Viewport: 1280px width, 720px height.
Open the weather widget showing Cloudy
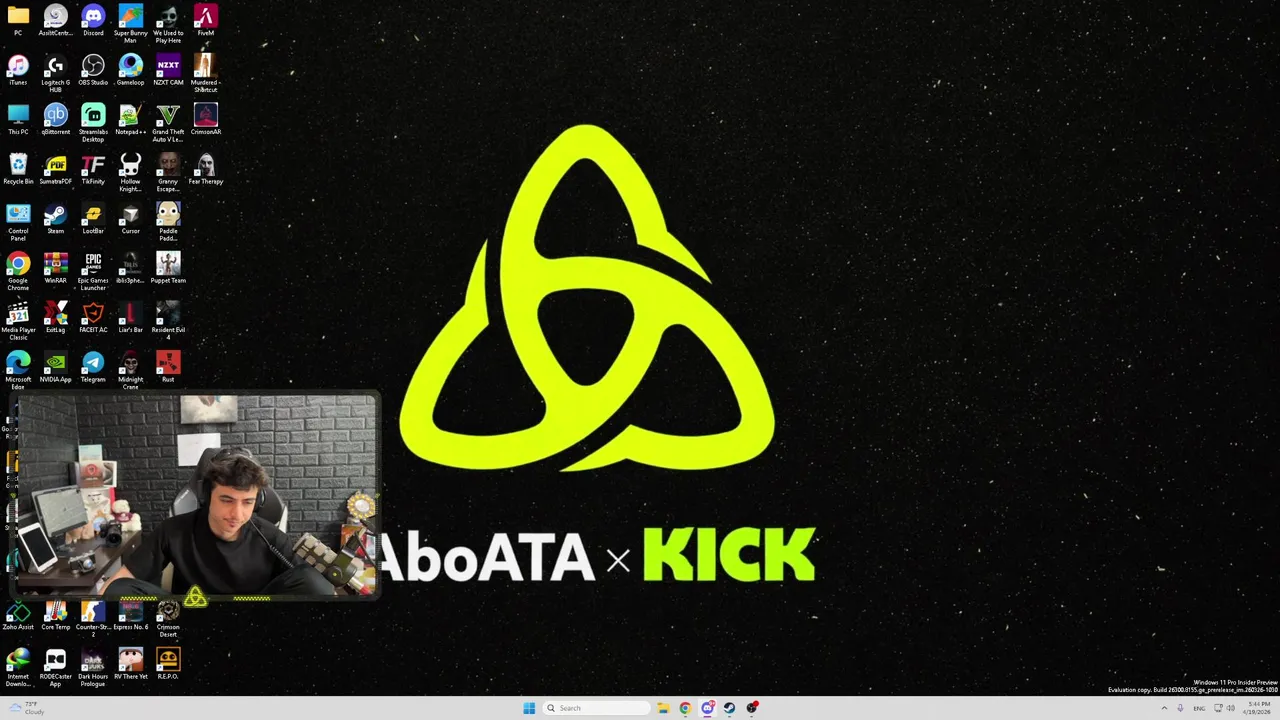(25, 708)
